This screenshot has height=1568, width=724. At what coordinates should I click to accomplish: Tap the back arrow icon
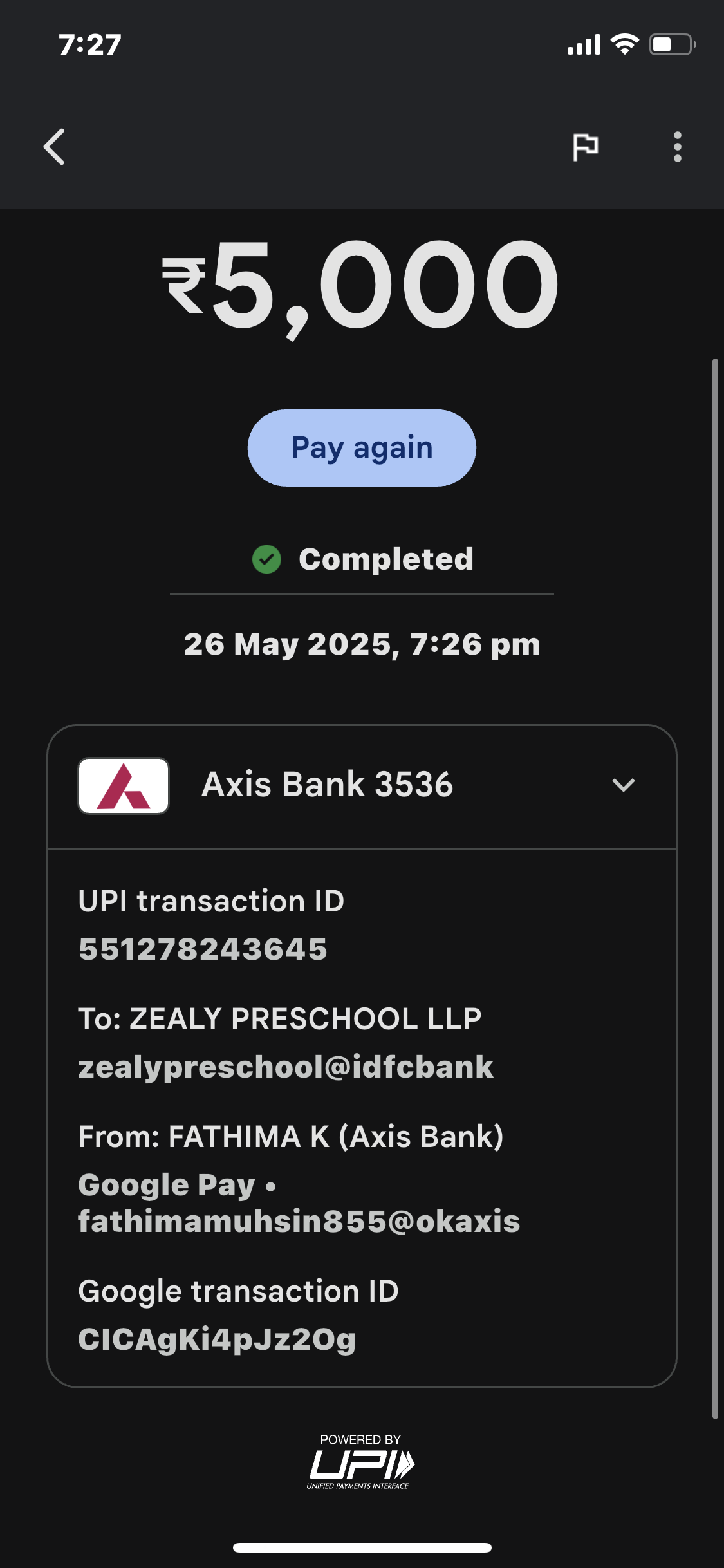[55, 147]
